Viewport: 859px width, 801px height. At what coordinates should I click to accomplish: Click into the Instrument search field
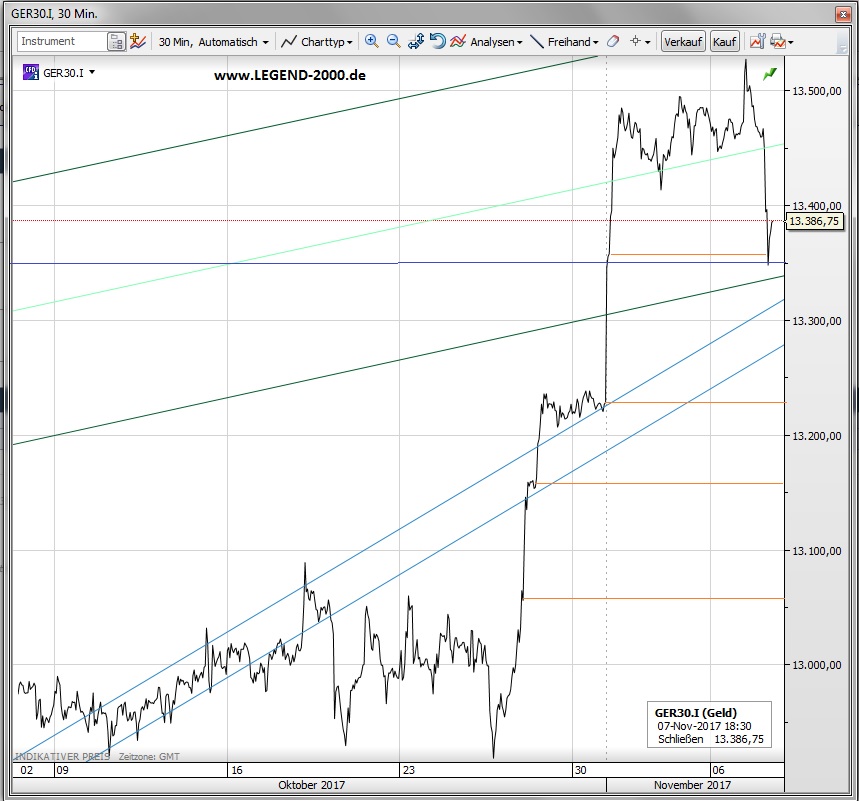point(62,42)
